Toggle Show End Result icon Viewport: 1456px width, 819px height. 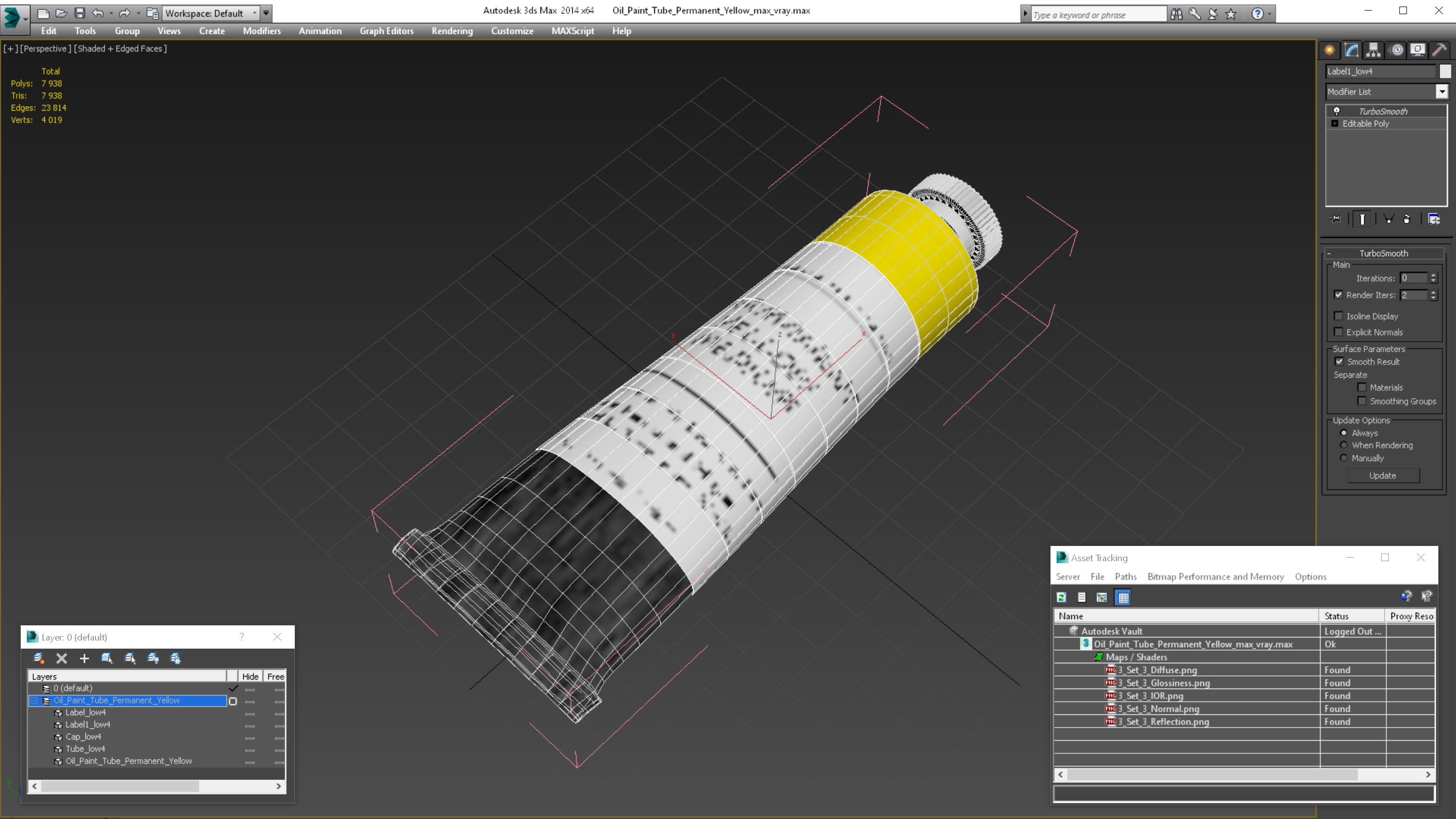pyautogui.click(x=1362, y=219)
